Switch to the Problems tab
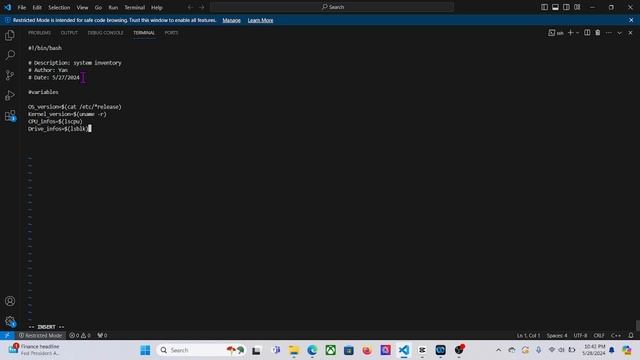Image resolution: width=640 pixels, height=360 pixels. (40, 33)
